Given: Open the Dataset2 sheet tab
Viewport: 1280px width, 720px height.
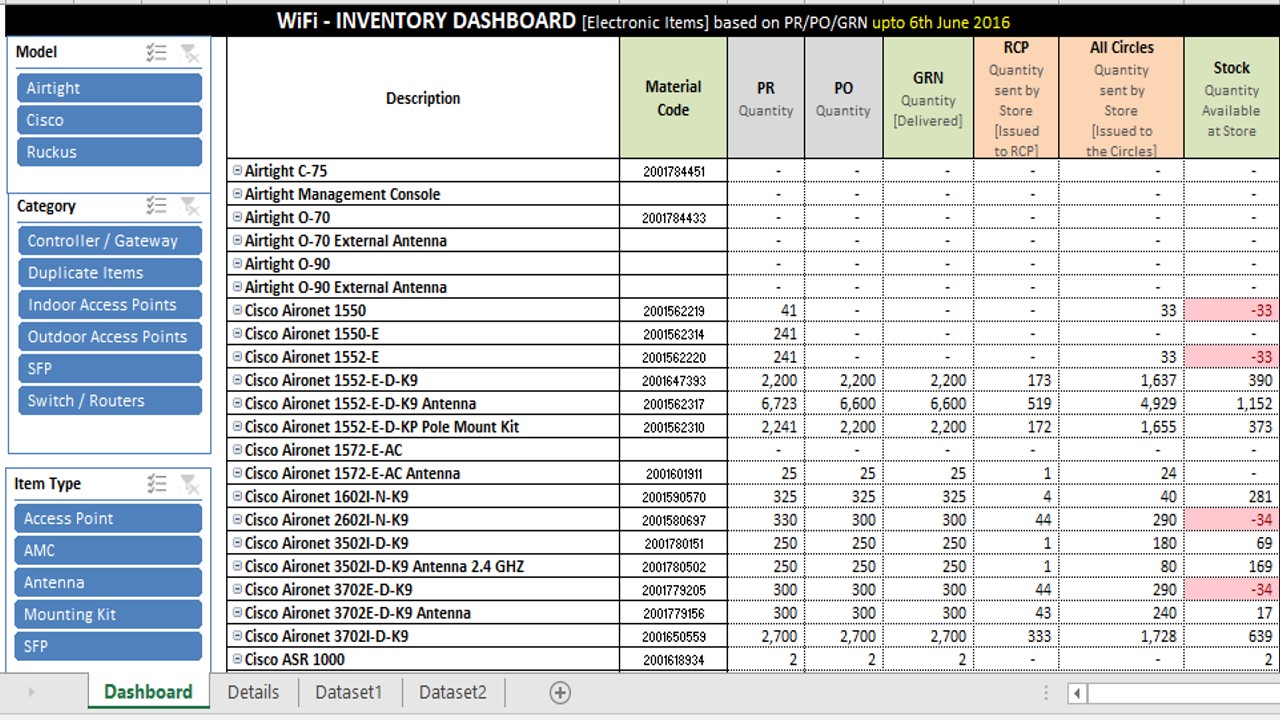Looking at the screenshot, I should pos(453,692).
